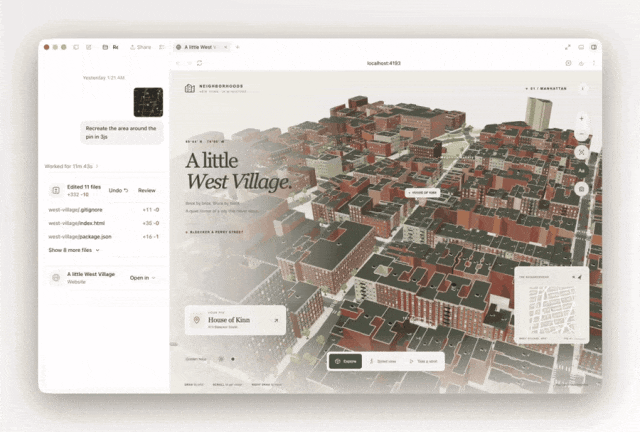640x432 pixels.
Task: Open the House of Kinn card arrow
Action: pyautogui.click(x=276, y=321)
